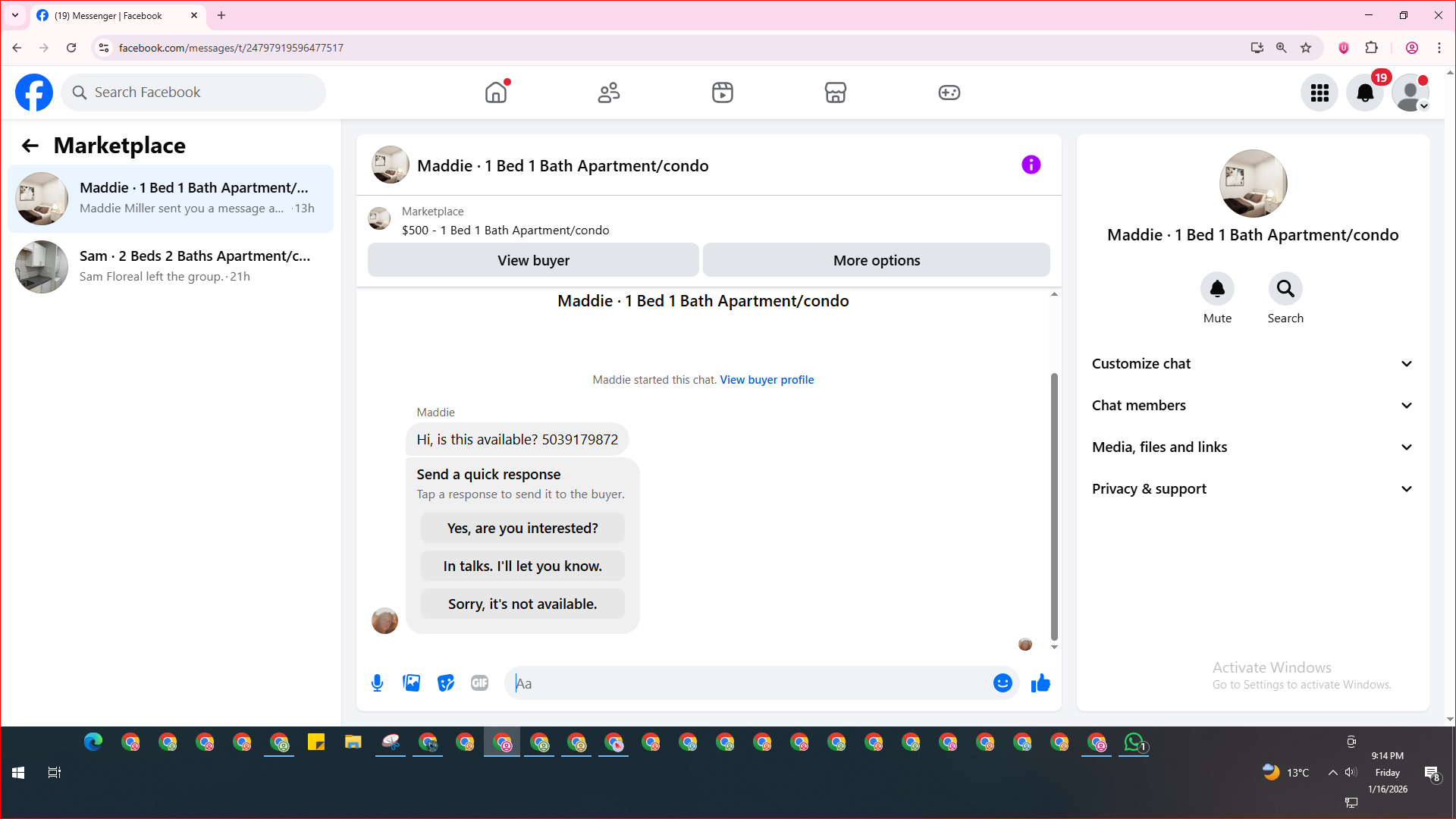Expand the Chat members section
The width and height of the screenshot is (1456, 819).
[1253, 406]
